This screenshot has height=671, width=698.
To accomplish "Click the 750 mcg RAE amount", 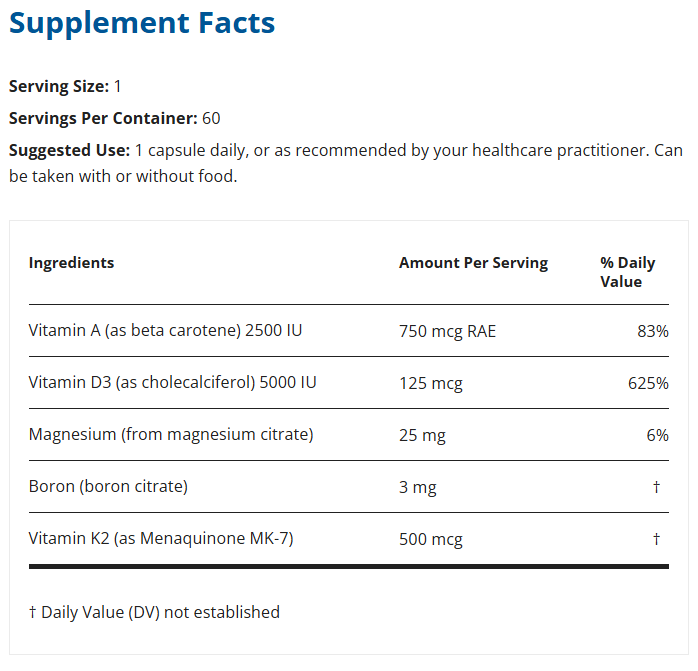I will click(x=447, y=331).
